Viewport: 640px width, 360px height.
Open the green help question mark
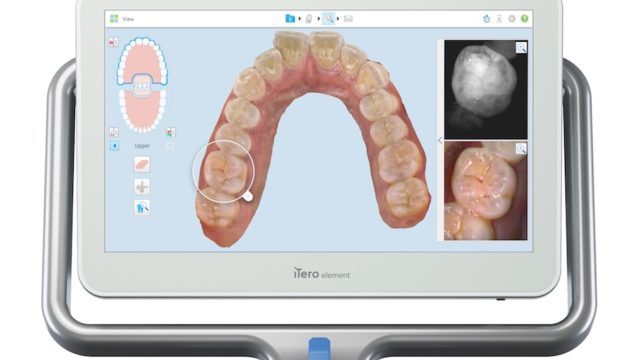pos(524,19)
